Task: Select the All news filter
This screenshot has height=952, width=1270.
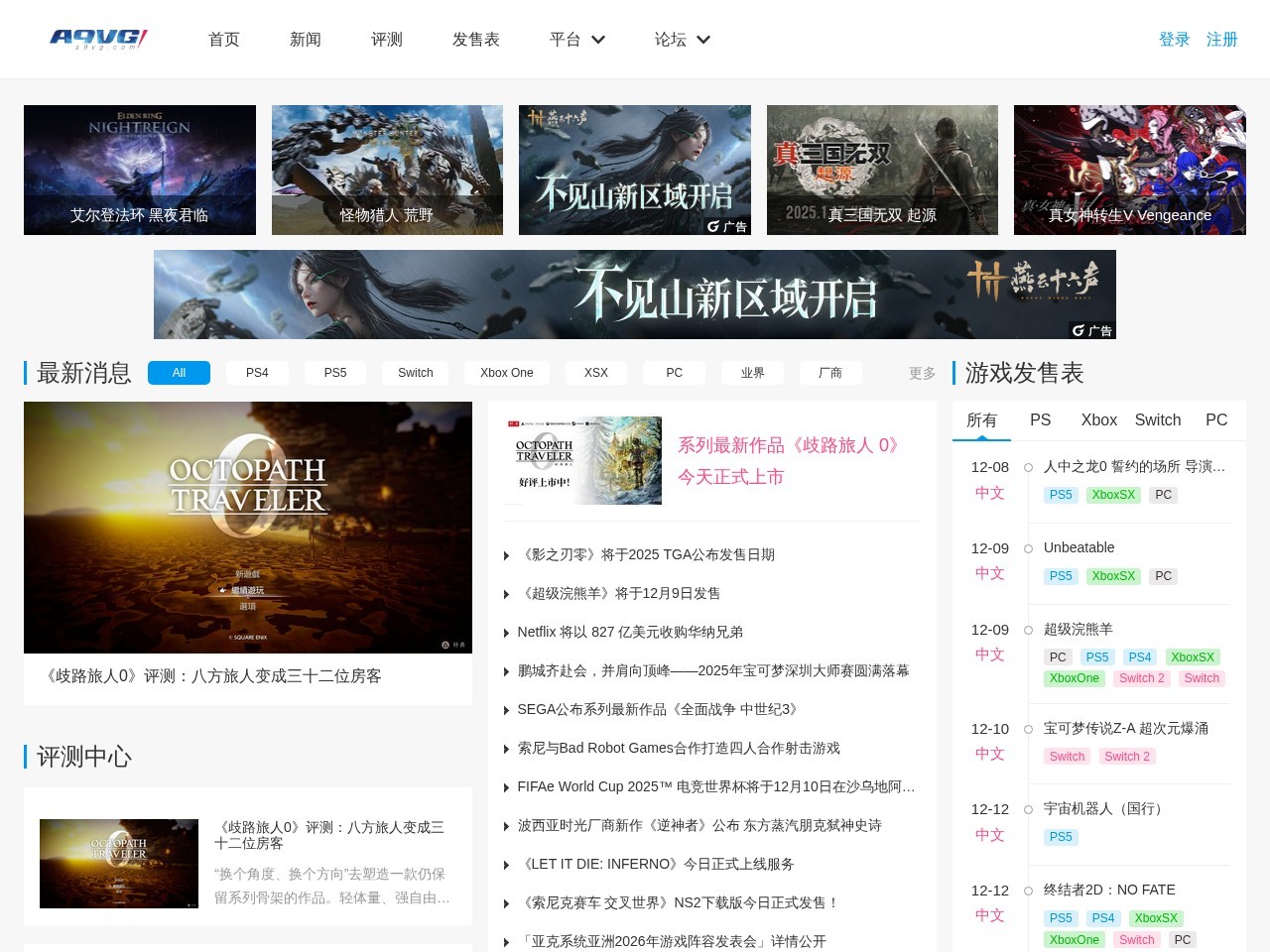Action: 179,373
